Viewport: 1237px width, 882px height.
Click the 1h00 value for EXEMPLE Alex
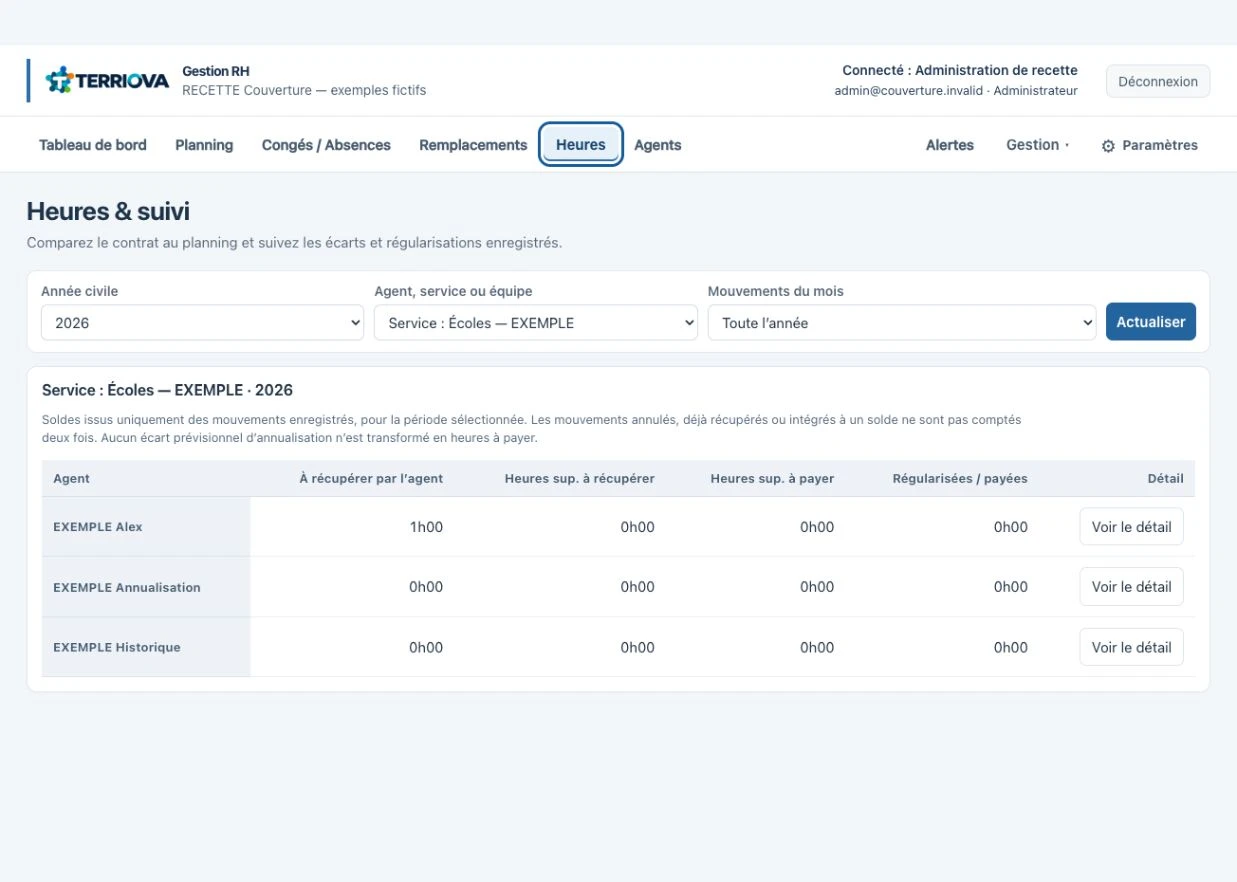(x=426, y=527)
